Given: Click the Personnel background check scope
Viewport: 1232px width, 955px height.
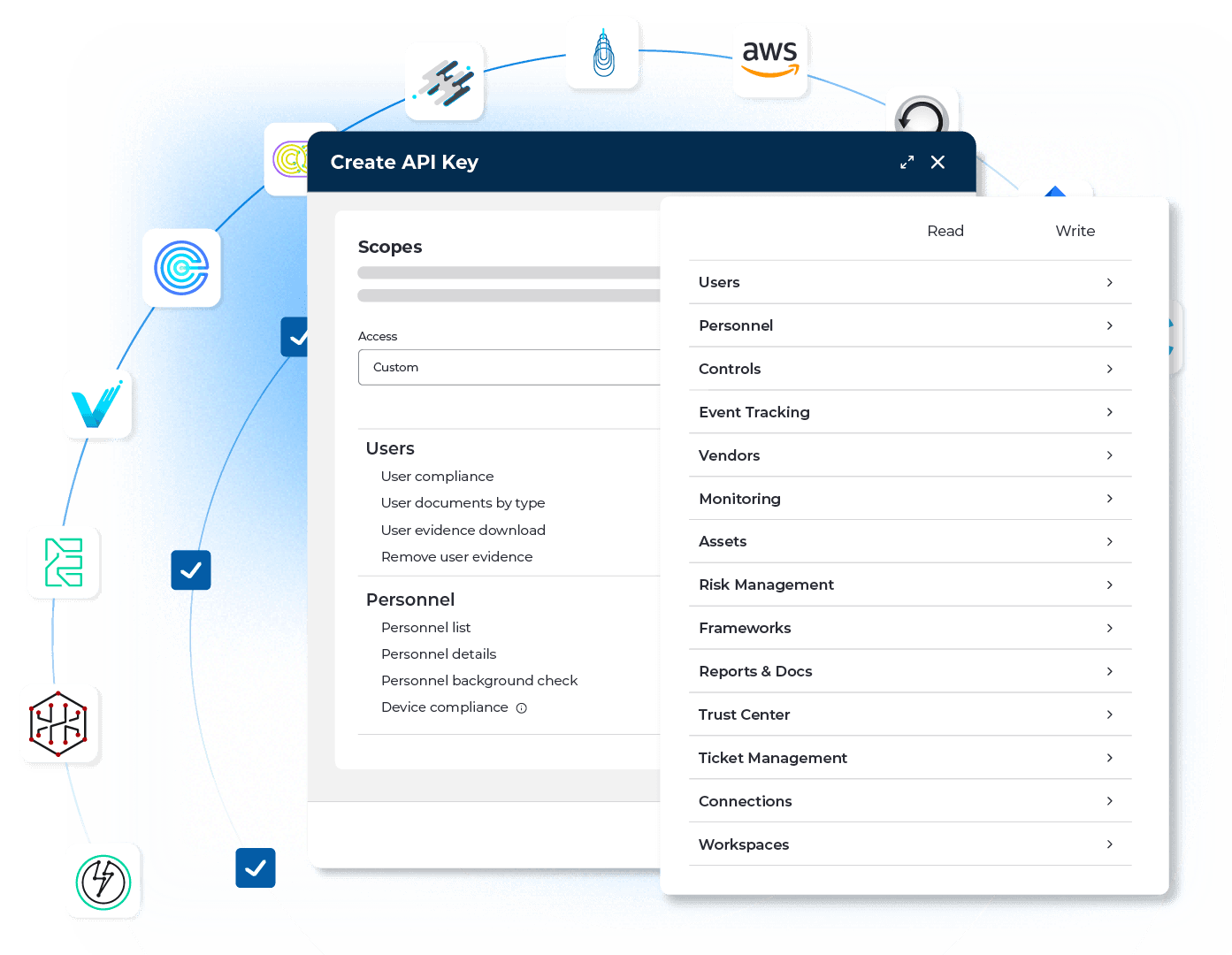Looking at the screenshot, I should click(x=478, y=680).
